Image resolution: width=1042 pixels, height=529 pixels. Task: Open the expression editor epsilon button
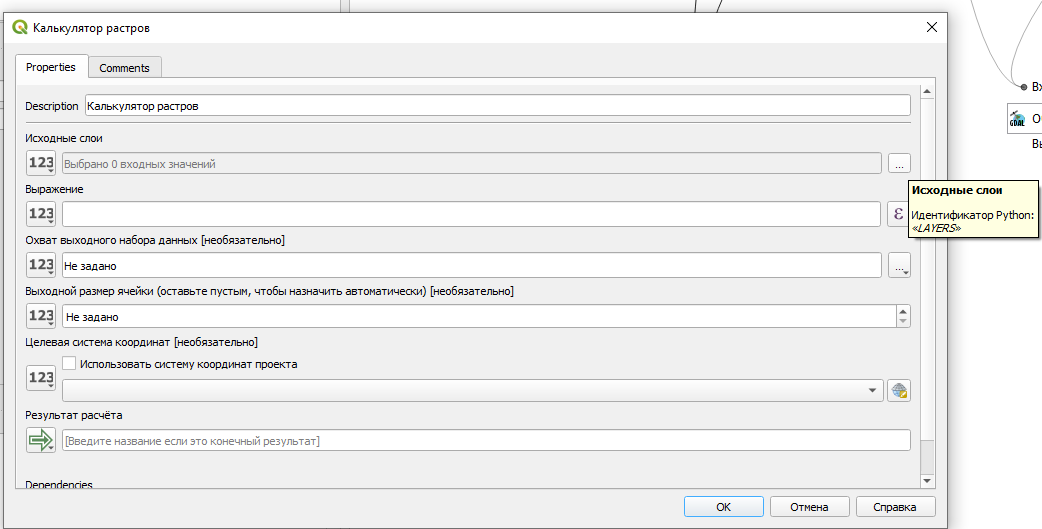[898, 214]
